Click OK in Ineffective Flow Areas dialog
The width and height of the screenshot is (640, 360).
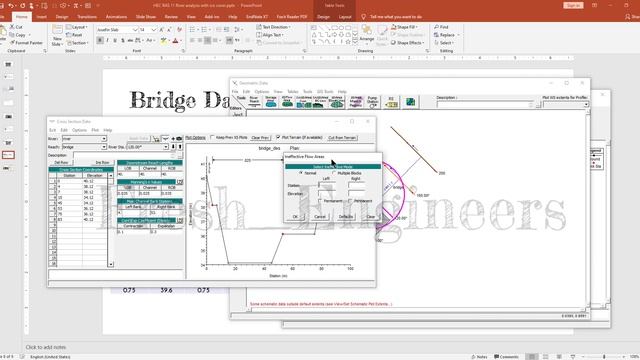click(295, 217)
